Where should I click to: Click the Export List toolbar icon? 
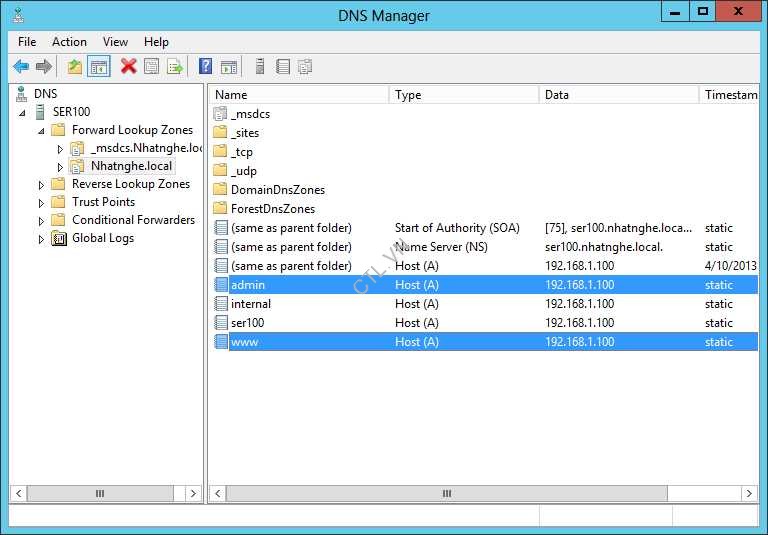[175, 67]
